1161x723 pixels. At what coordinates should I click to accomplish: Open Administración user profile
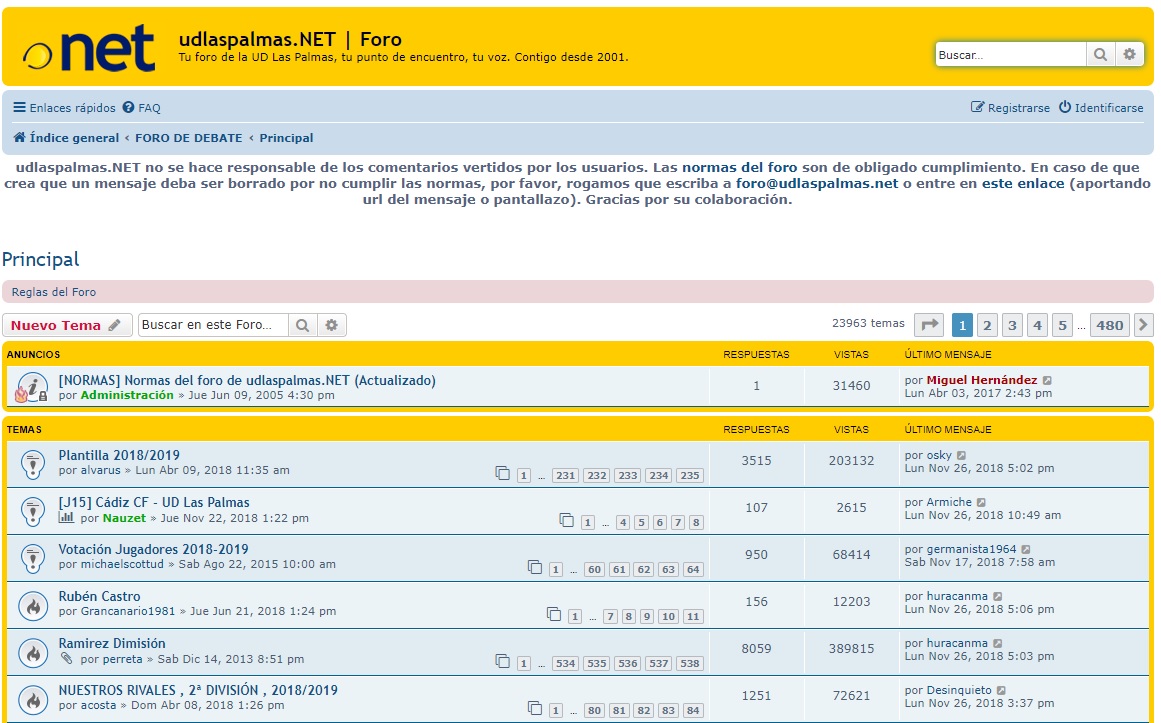coord(127,395)
